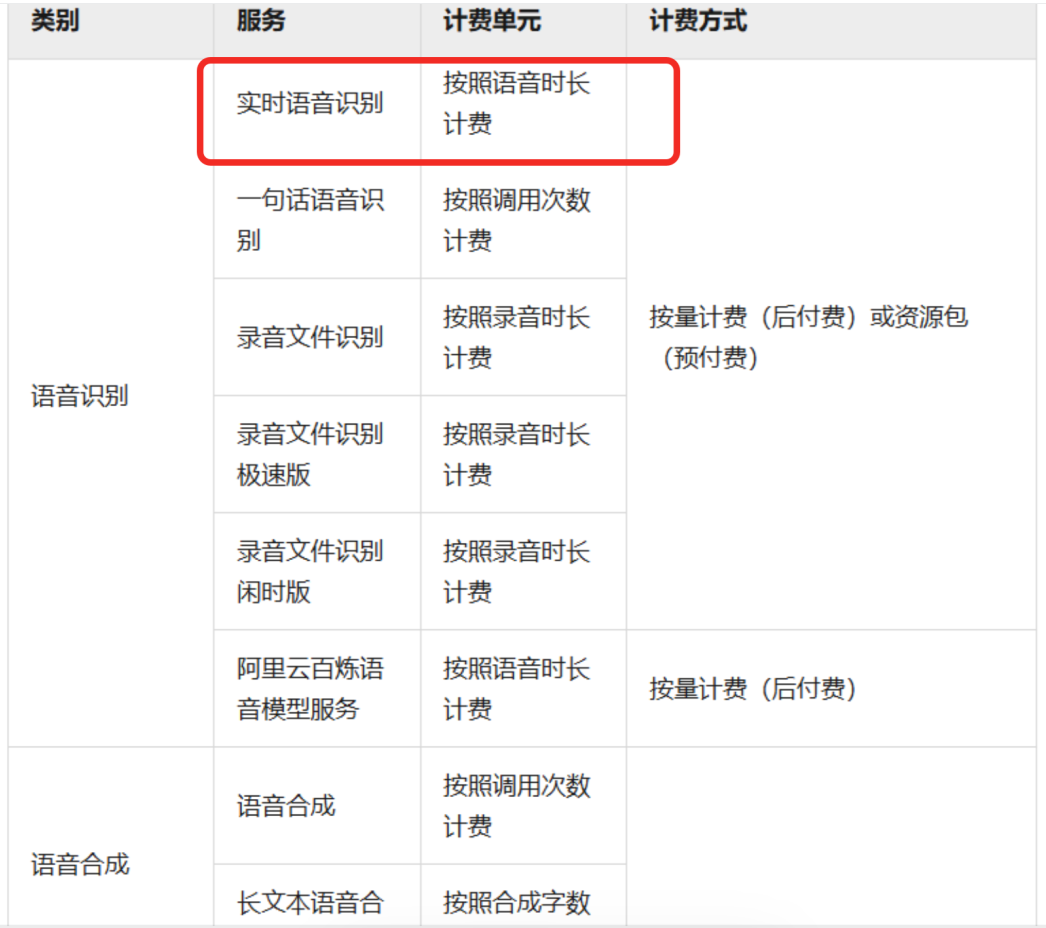Click the 服务 column header
This screenshot has width=1046, height=928.
pyautogui.click(x=261, y=21)
